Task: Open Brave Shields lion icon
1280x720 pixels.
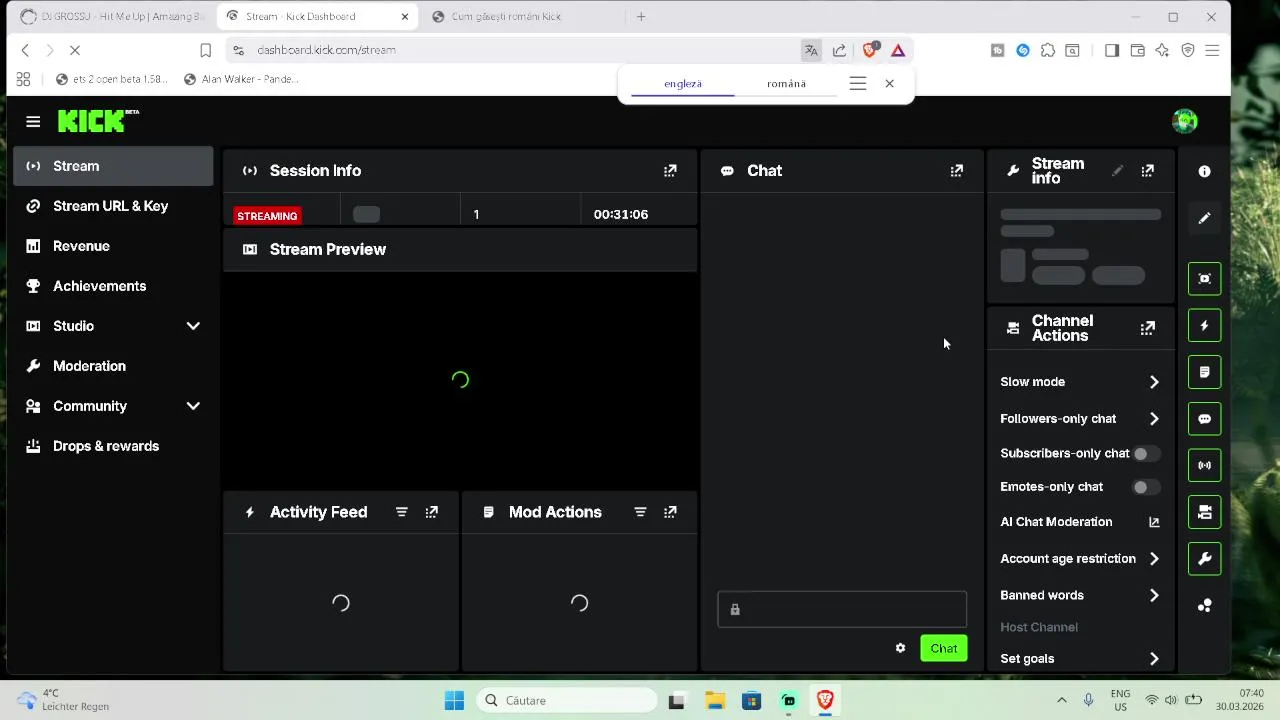Action: point(870,50)
